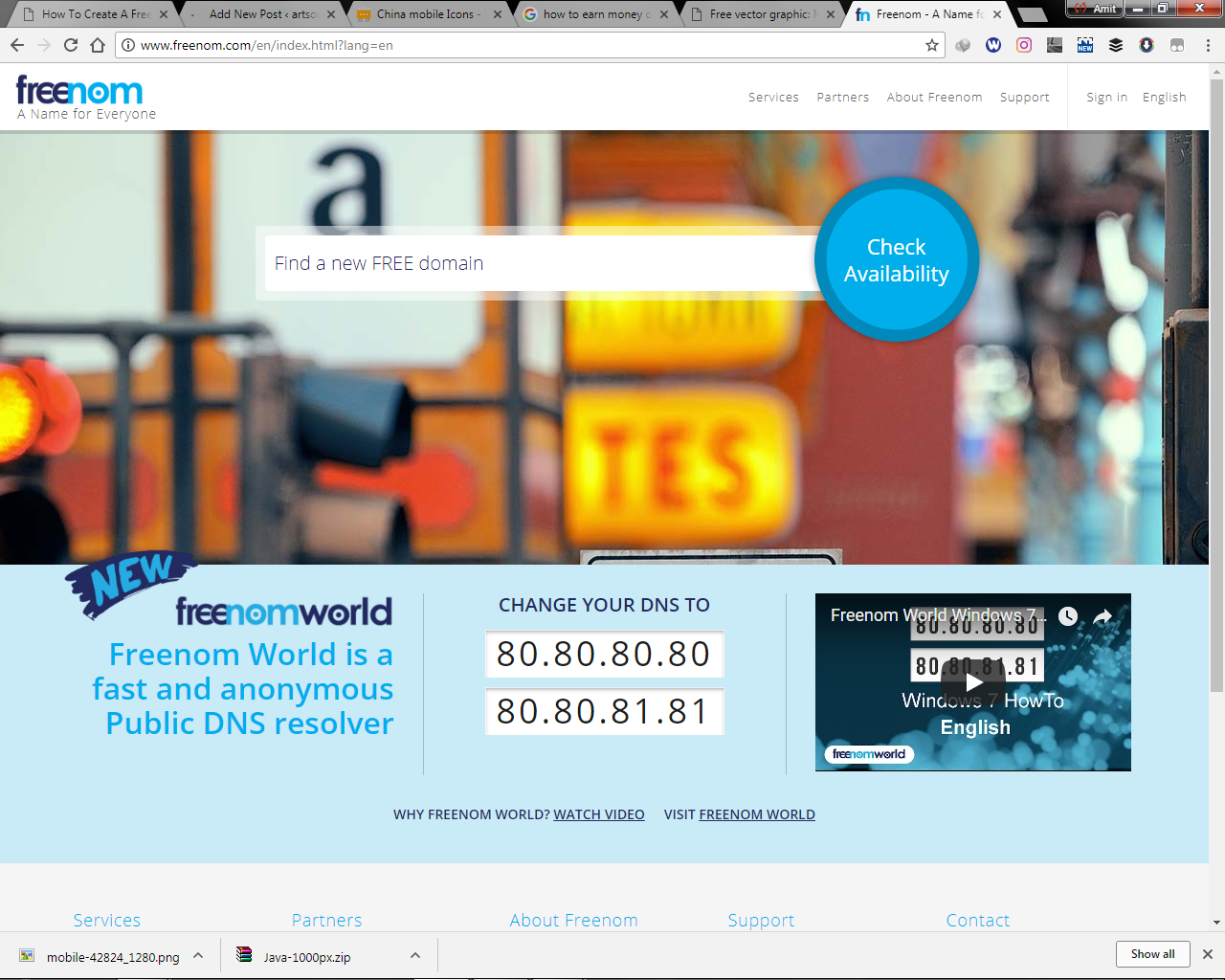Screen dimensions: 1225x980
Task: Expand options for mobile-42824_1280.png download
Action: [x=198, y=955]
